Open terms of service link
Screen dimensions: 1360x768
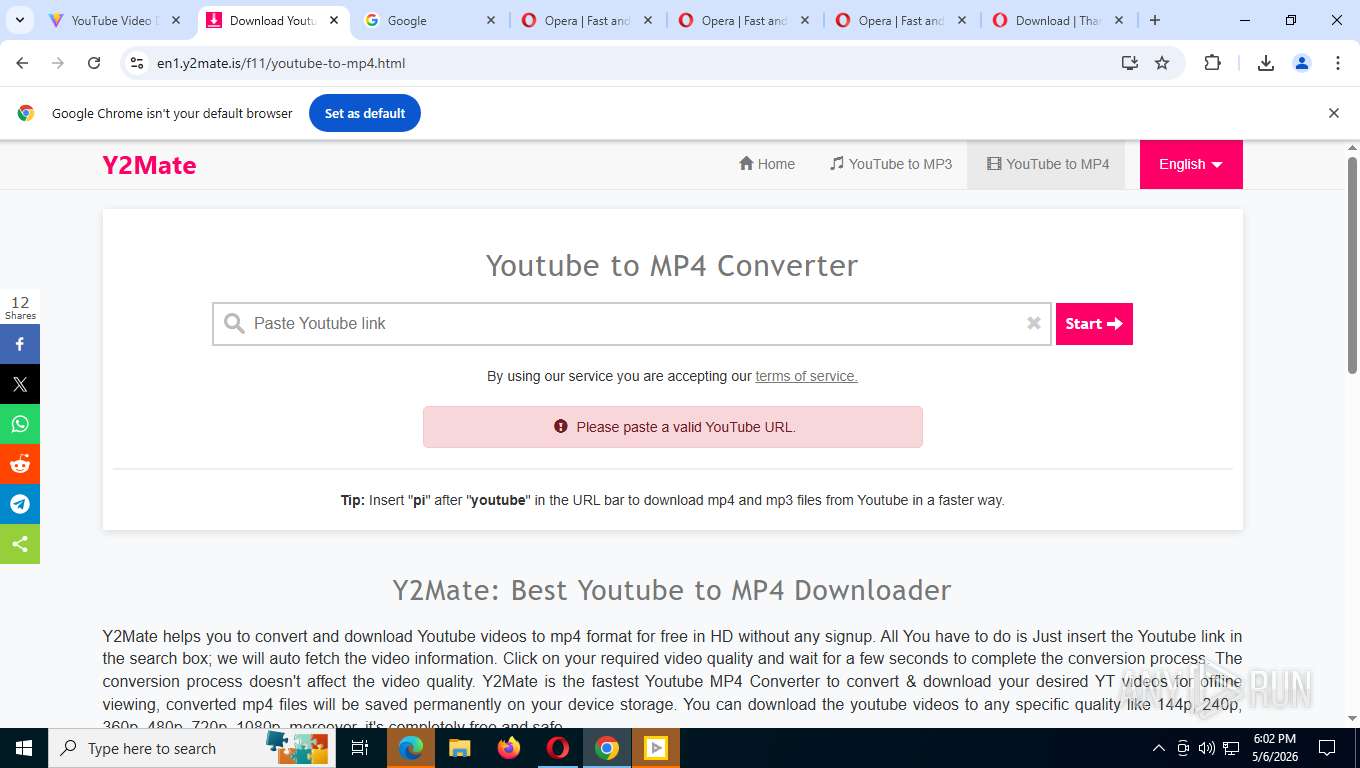tap(806, 376)
